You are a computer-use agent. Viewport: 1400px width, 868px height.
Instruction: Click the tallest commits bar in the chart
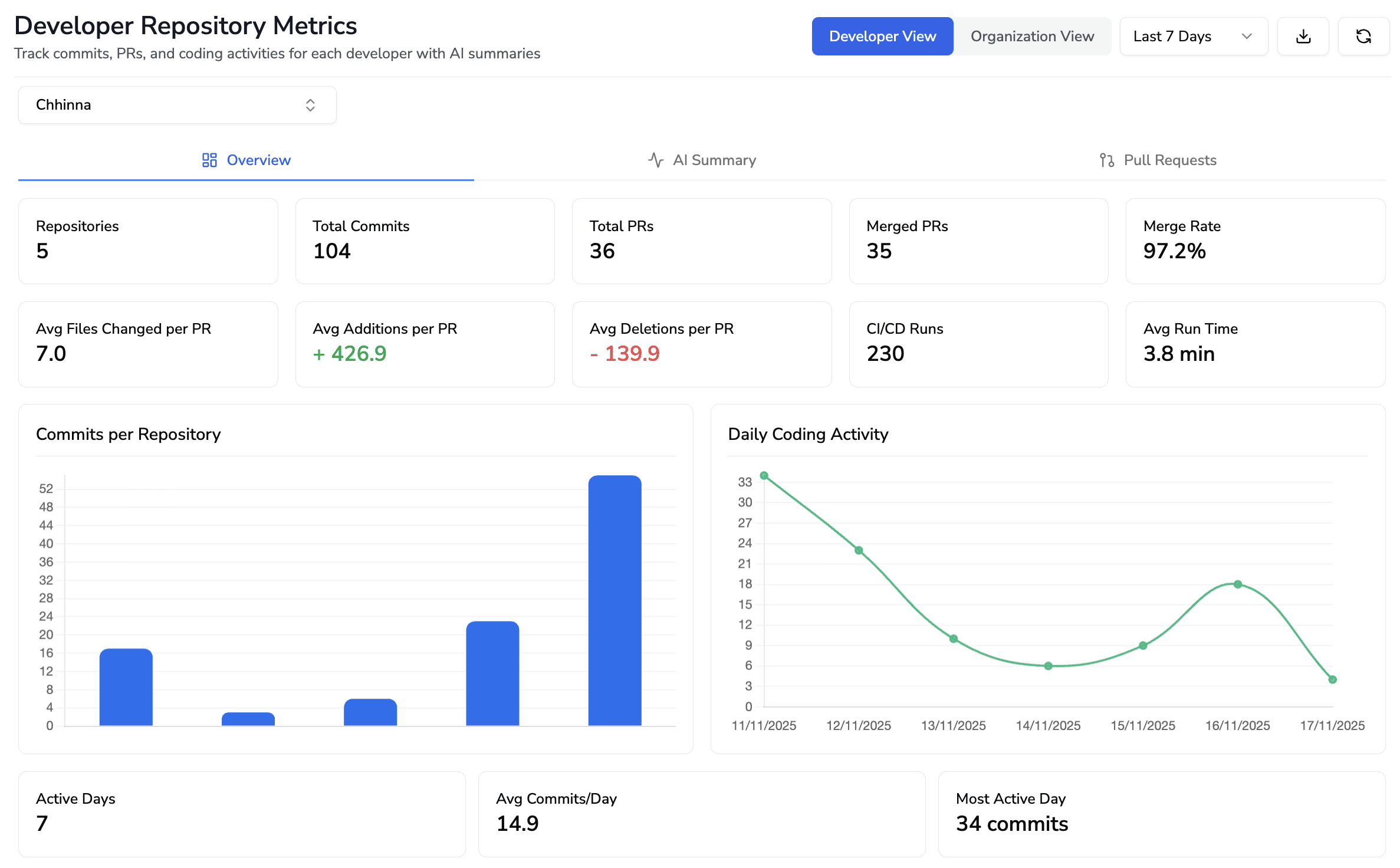[614, 600]
